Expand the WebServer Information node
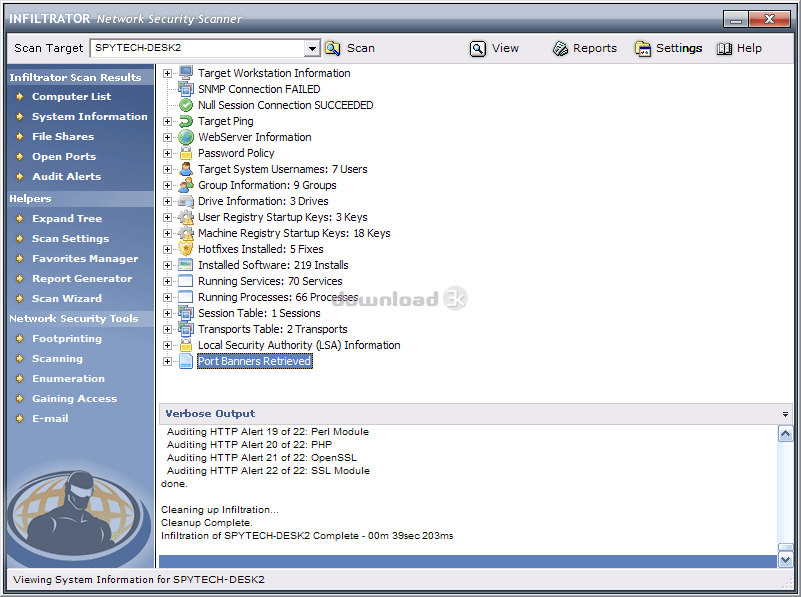This screenshot has width=801, height=597. [x=167, y=137]
